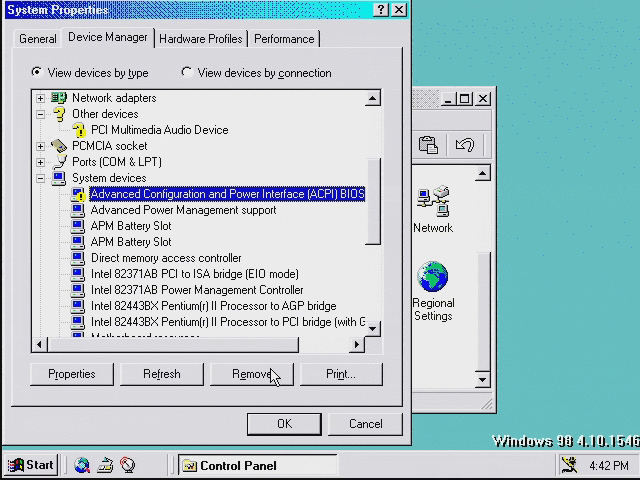This screenshot has width=640, height=480.
Task: Click the ACPI BIOS warning device icon
Action: 78,194
